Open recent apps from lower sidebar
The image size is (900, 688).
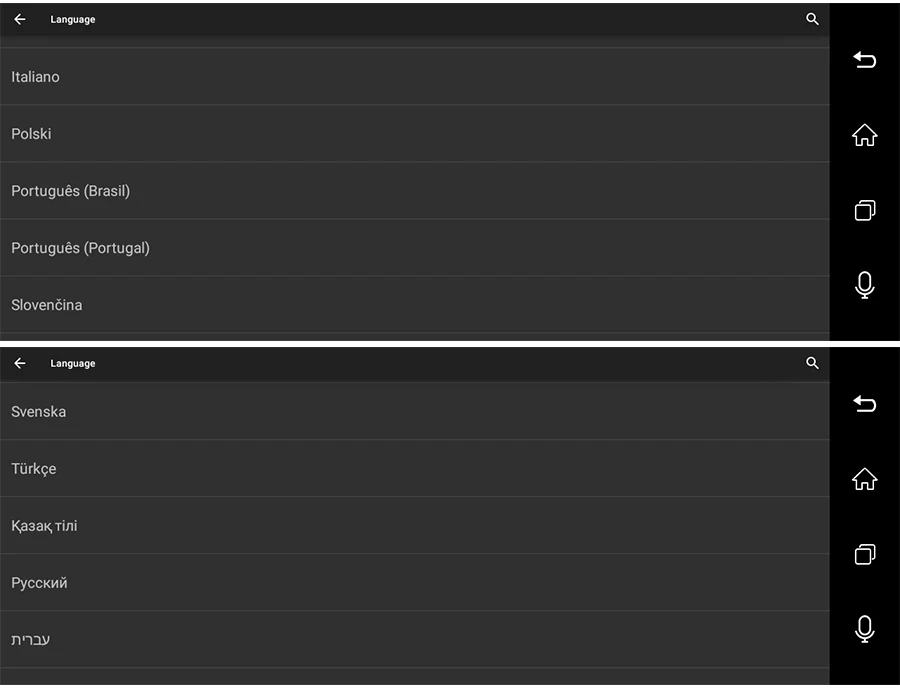pos(864,554)
